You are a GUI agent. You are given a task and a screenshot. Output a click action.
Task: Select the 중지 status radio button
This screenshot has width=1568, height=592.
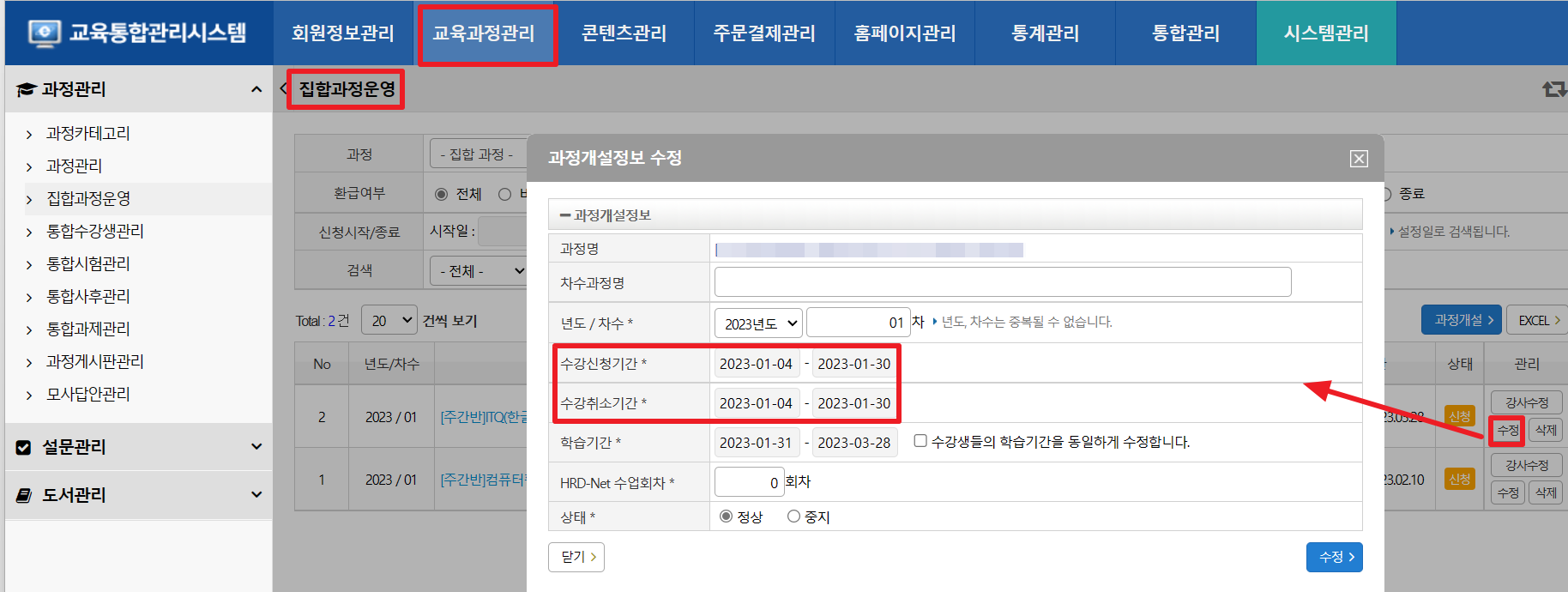click(793, 516)
